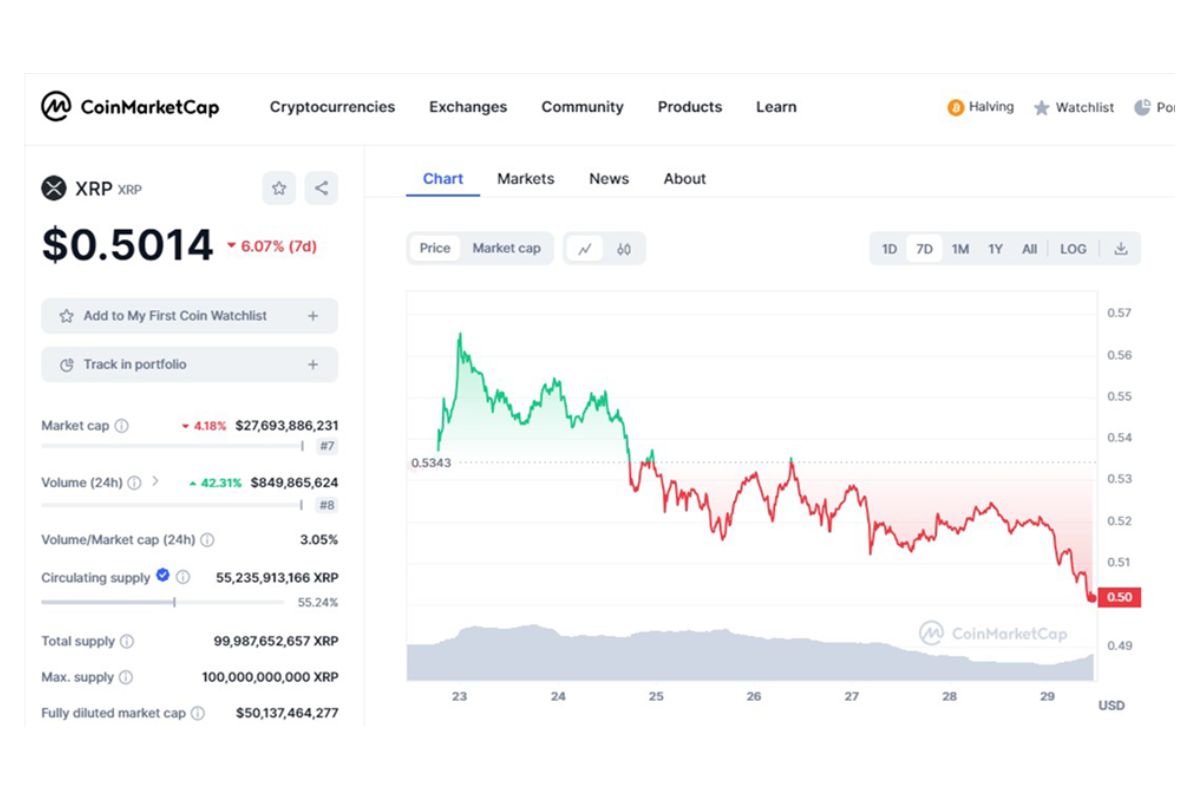The width and height of the screenshot is (1200, 800).
Task: Click the share icon beside XRP
Action: [x=321, y=188]
